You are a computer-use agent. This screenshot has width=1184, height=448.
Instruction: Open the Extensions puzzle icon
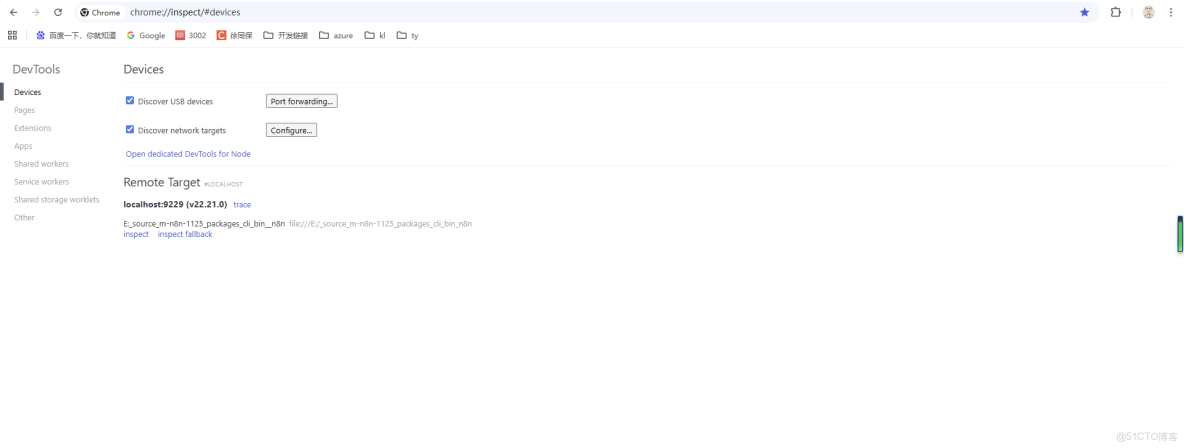1115,12
